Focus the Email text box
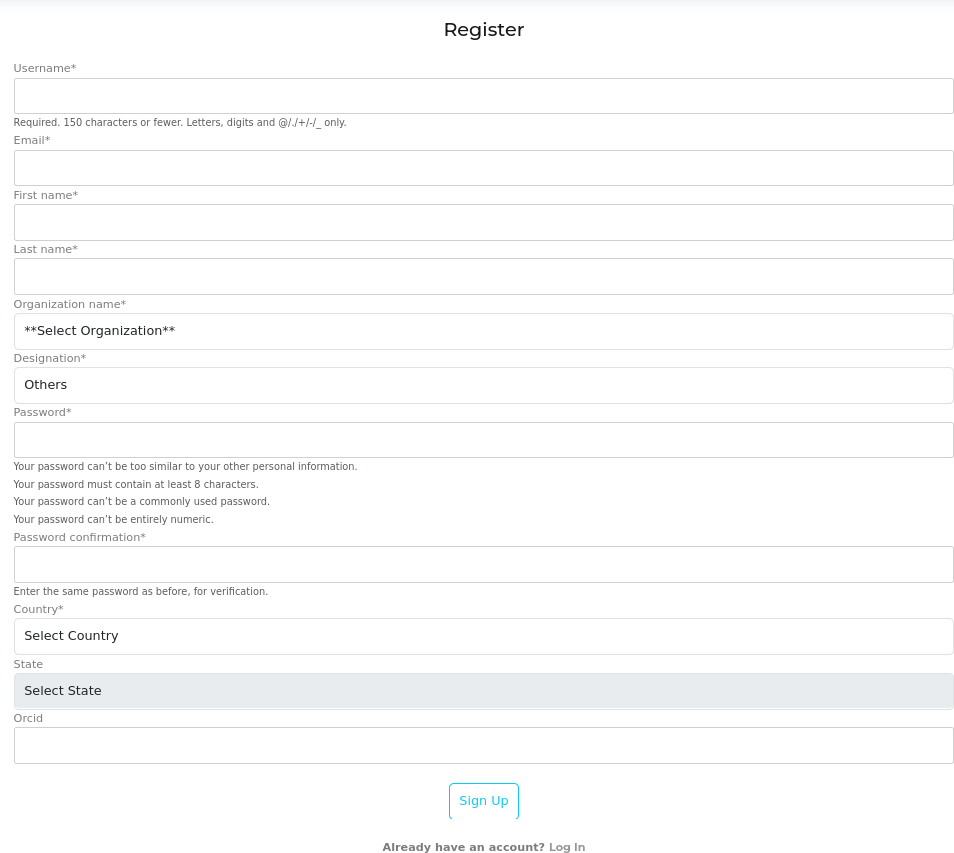 483,168
